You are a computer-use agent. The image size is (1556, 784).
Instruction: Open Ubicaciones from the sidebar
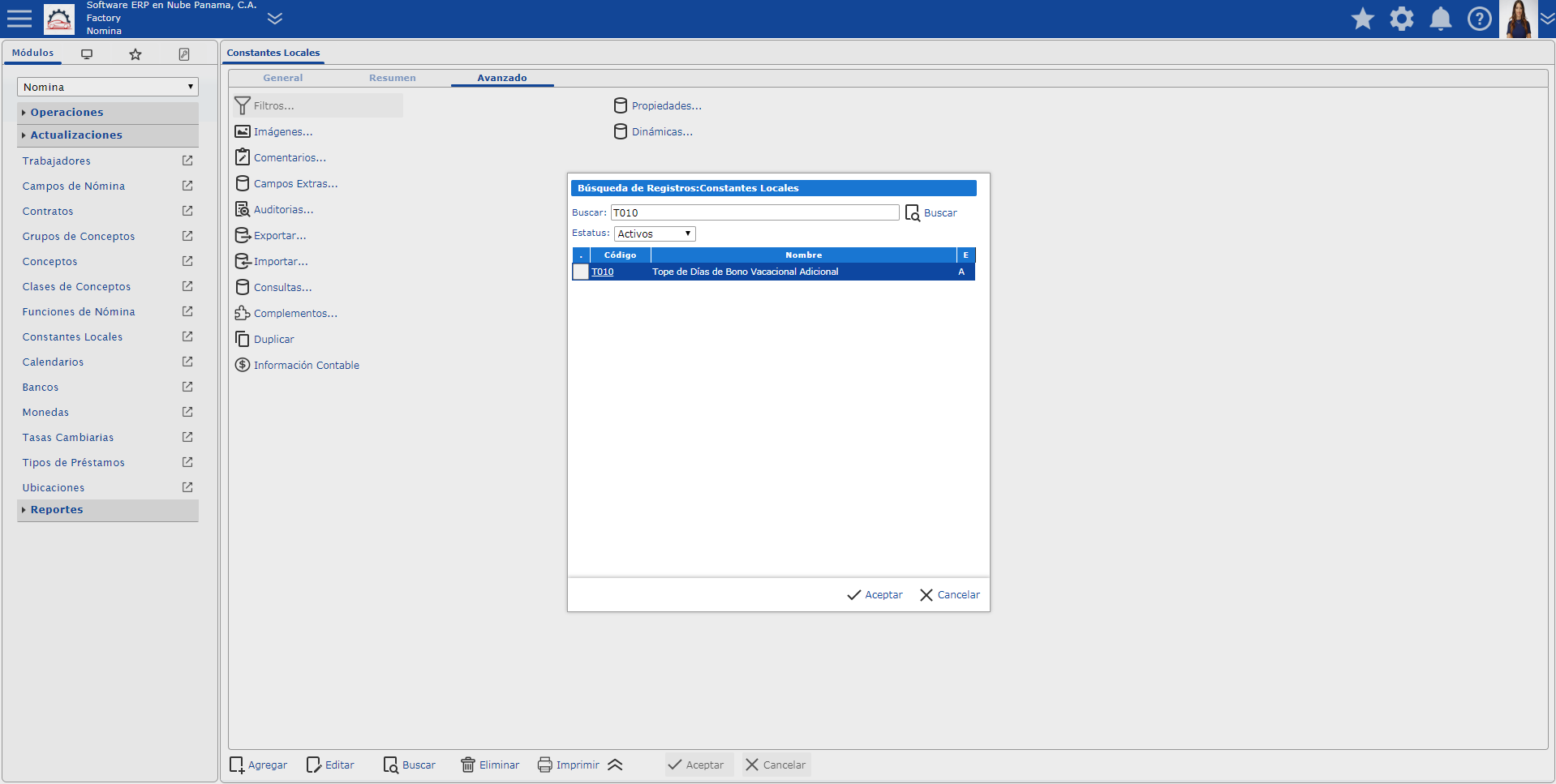point(54,487)
